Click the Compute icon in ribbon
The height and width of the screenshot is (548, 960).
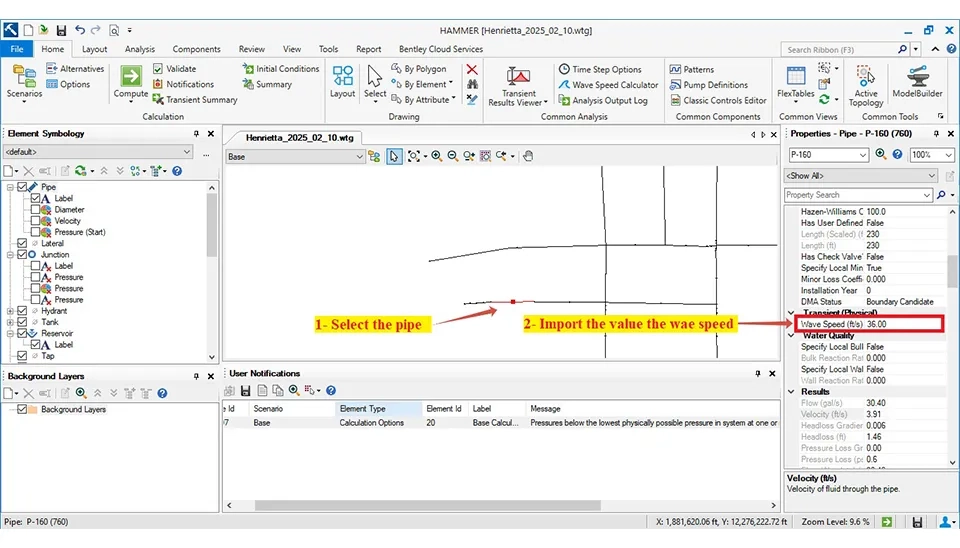click(x=131, y=80)
